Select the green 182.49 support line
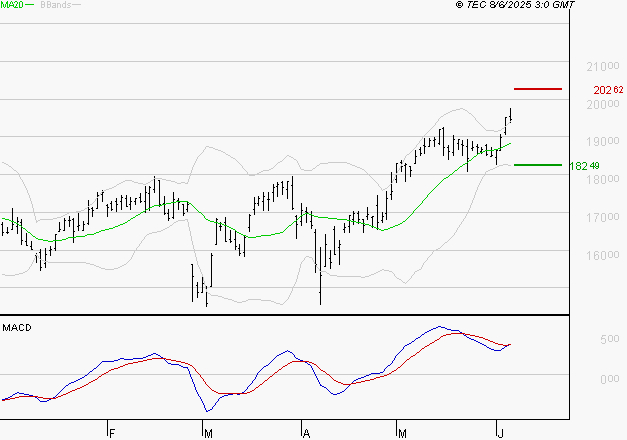Viewport: 627px width, 440px height. pos(538,165)
